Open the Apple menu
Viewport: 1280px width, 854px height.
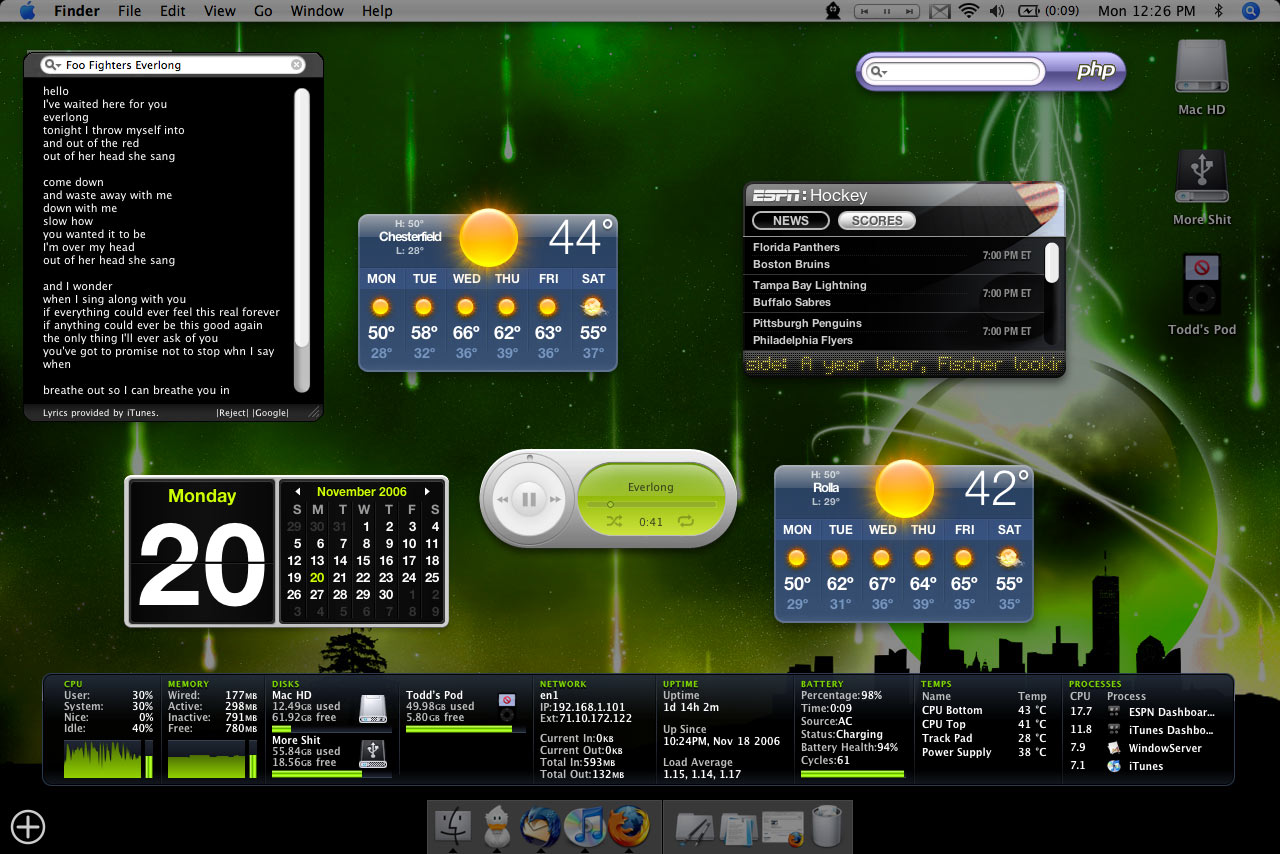(27, 11)
